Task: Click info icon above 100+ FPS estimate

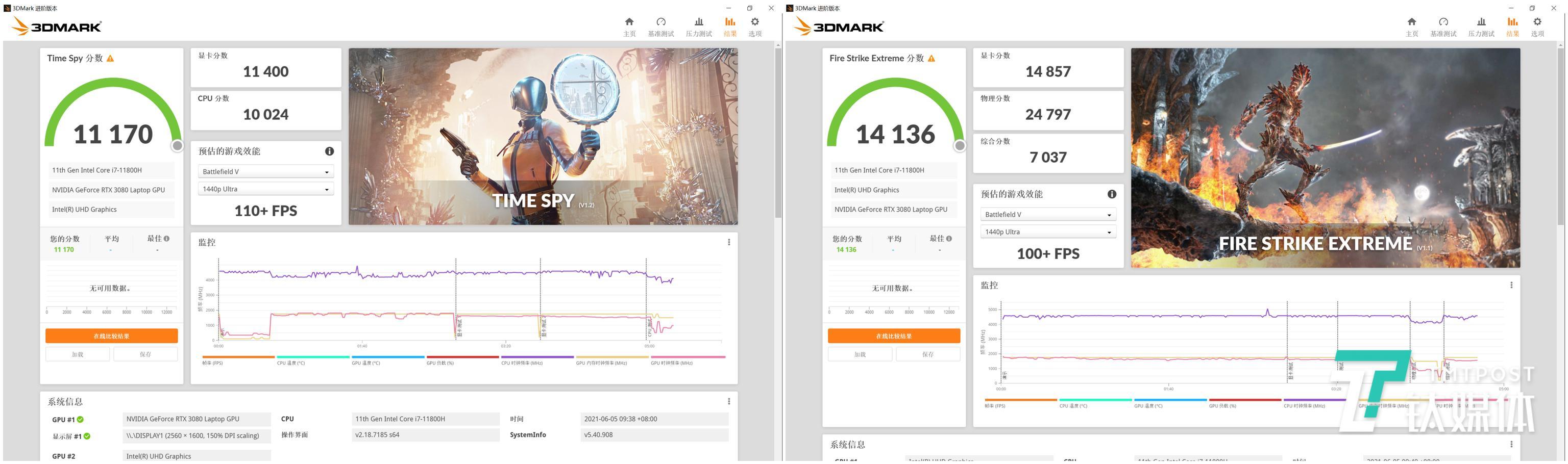Action: tap(1112, 195)
